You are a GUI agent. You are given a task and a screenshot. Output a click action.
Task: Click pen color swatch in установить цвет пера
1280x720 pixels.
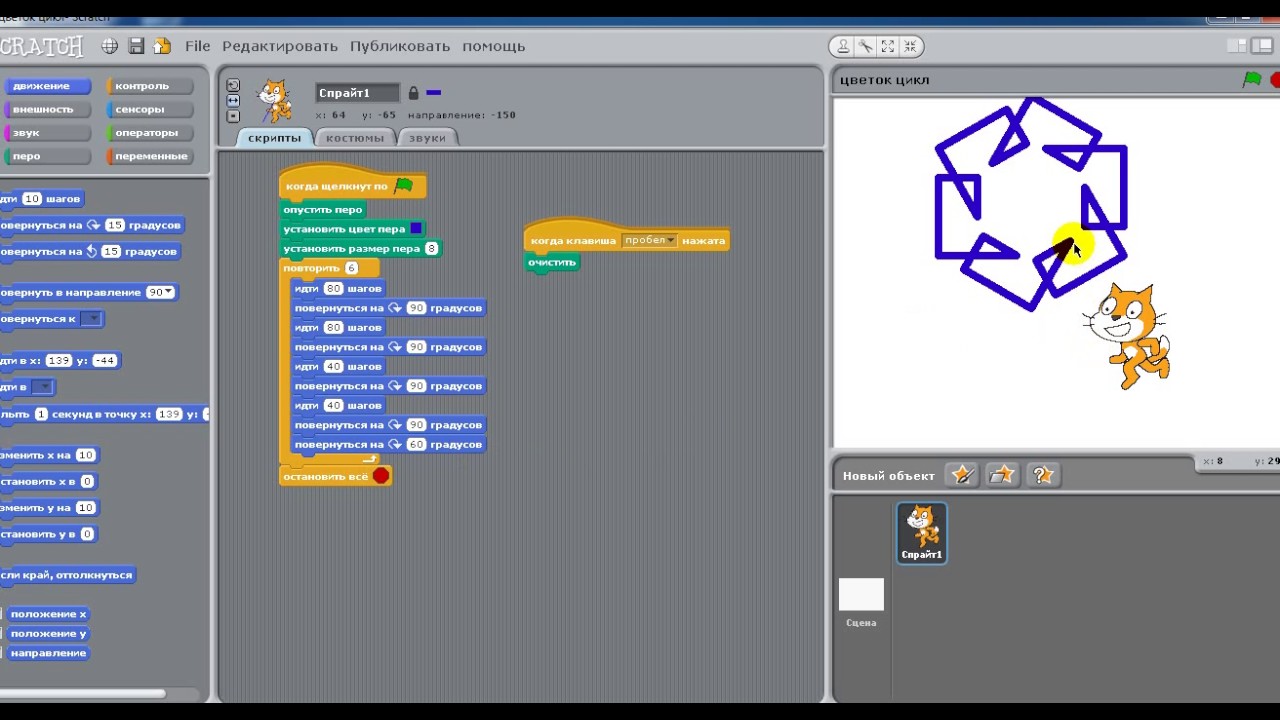click(416, 229)
